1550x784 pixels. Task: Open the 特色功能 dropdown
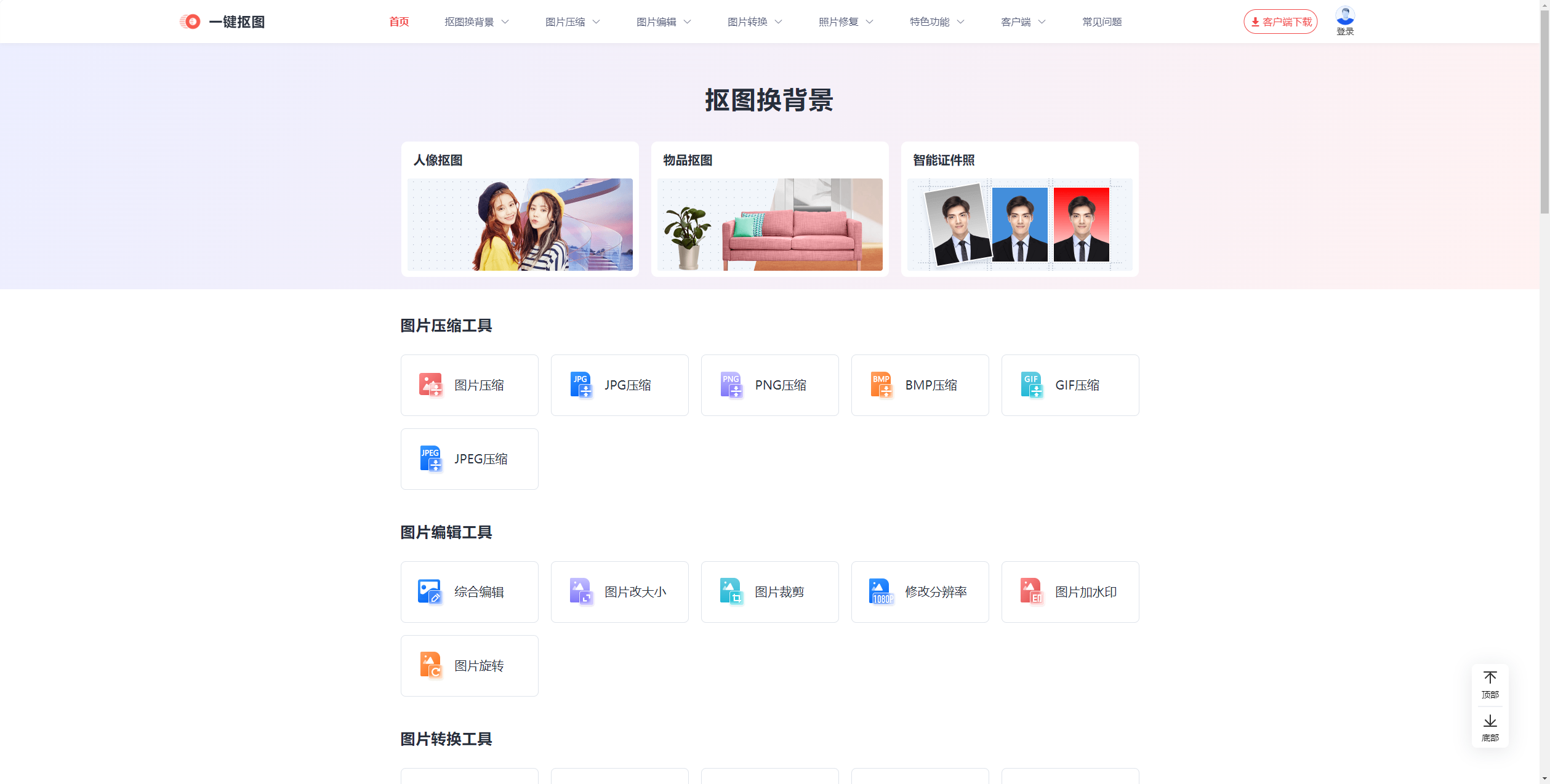pyautogui.click(x=936, y=21)
